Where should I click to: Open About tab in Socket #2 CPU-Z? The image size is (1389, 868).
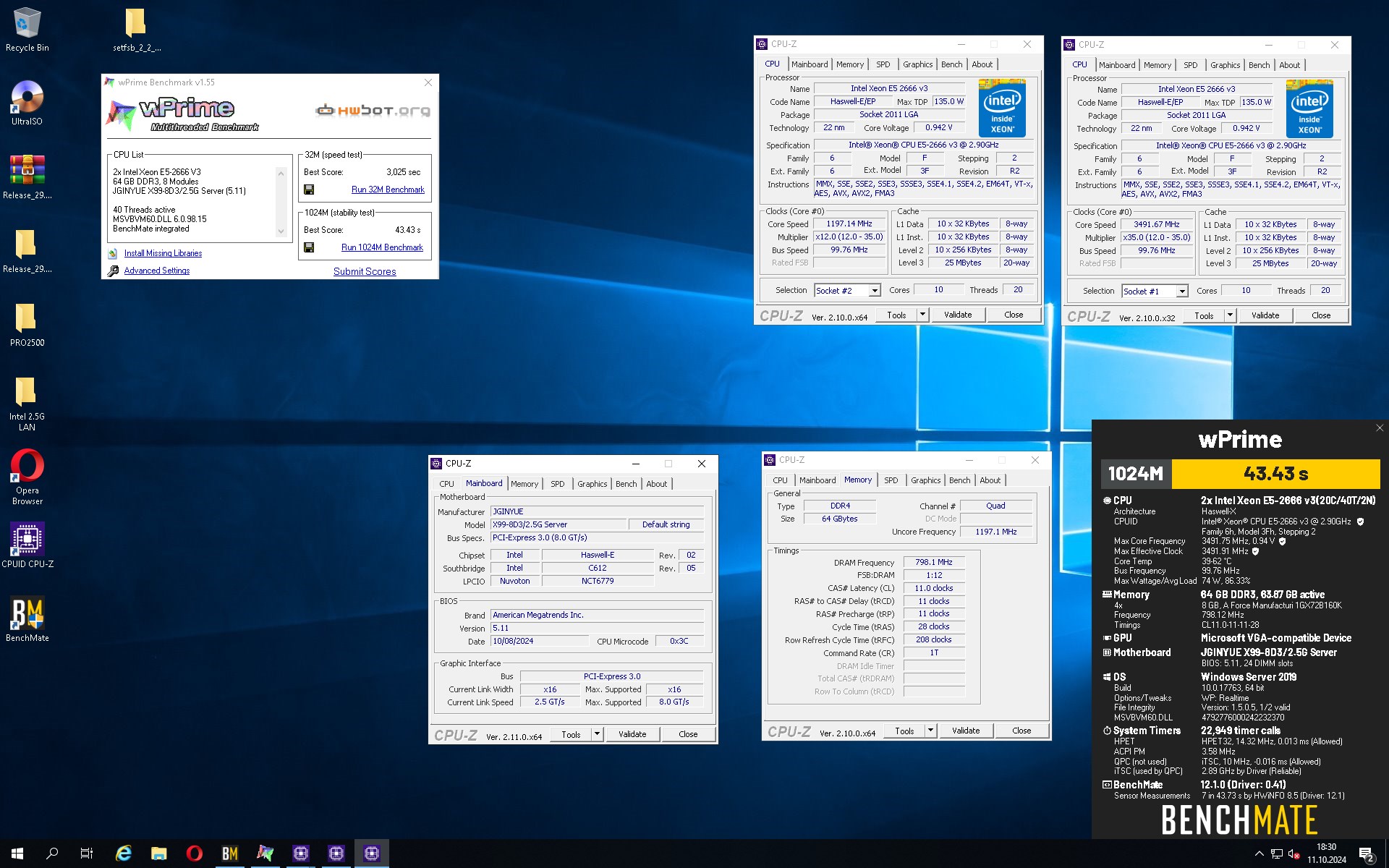(x=982, y=64)
